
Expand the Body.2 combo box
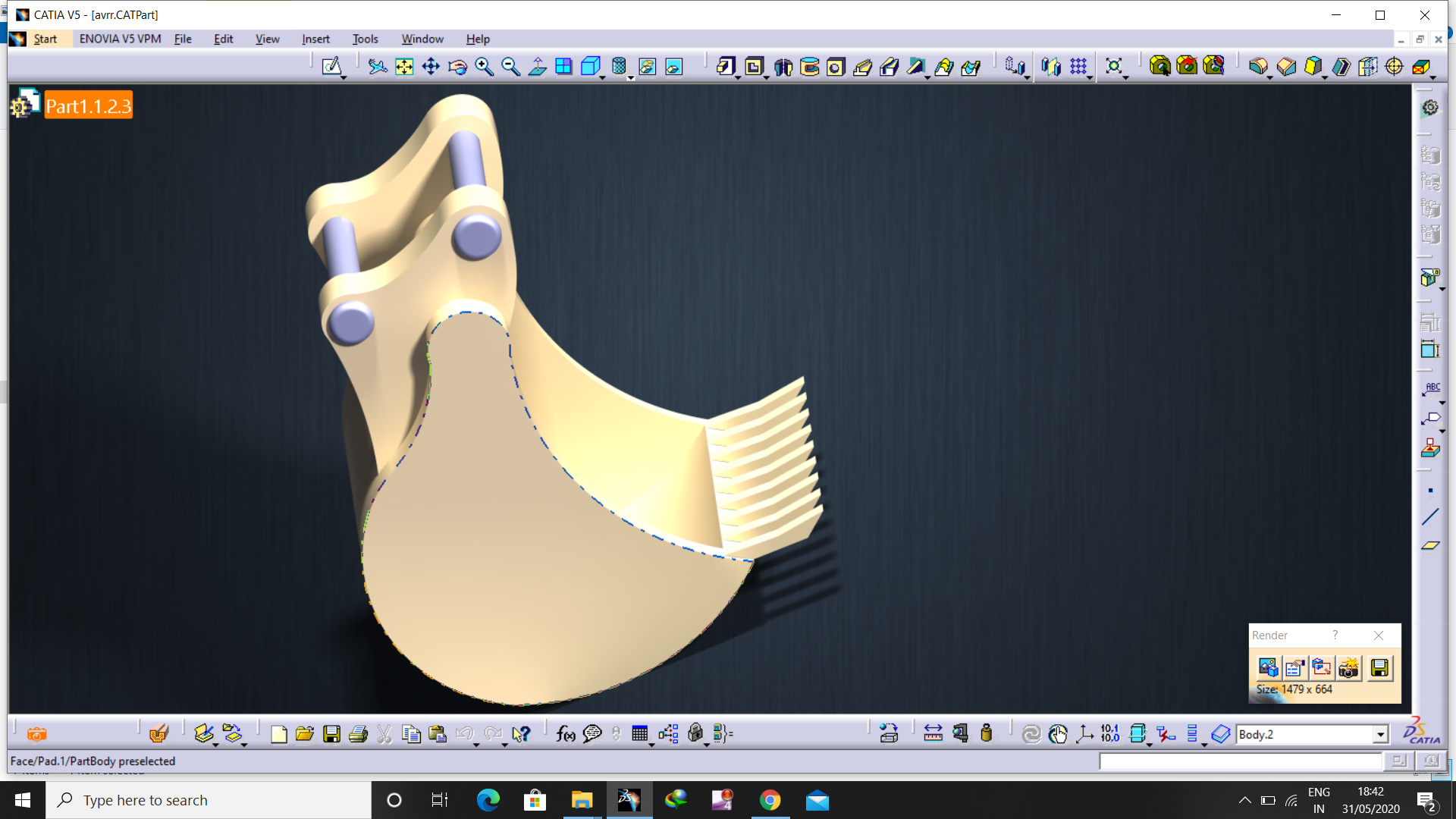pos(1381,734)
